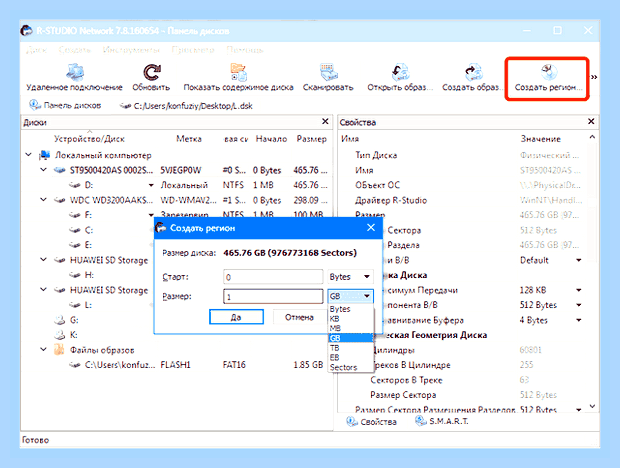Viewport: 620px width, 468px height.
Task: Click the Открыть образ toolbar icon
Action: tap(400, 72)
